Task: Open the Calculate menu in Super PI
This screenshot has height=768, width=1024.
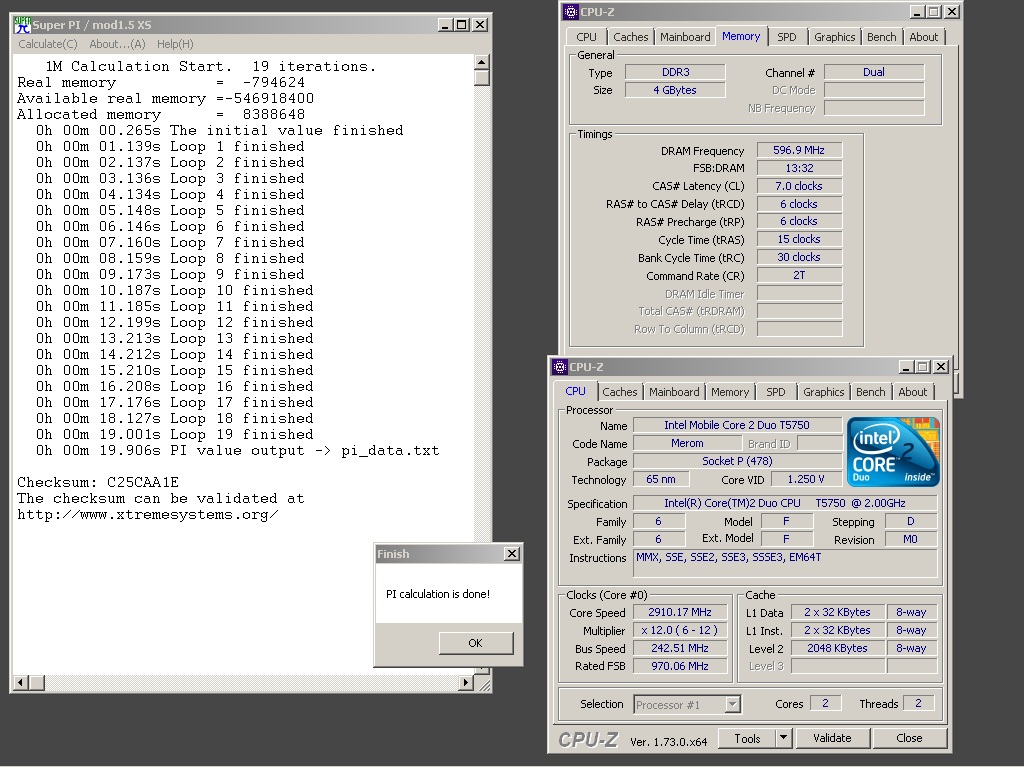Action: pos(48,44)
